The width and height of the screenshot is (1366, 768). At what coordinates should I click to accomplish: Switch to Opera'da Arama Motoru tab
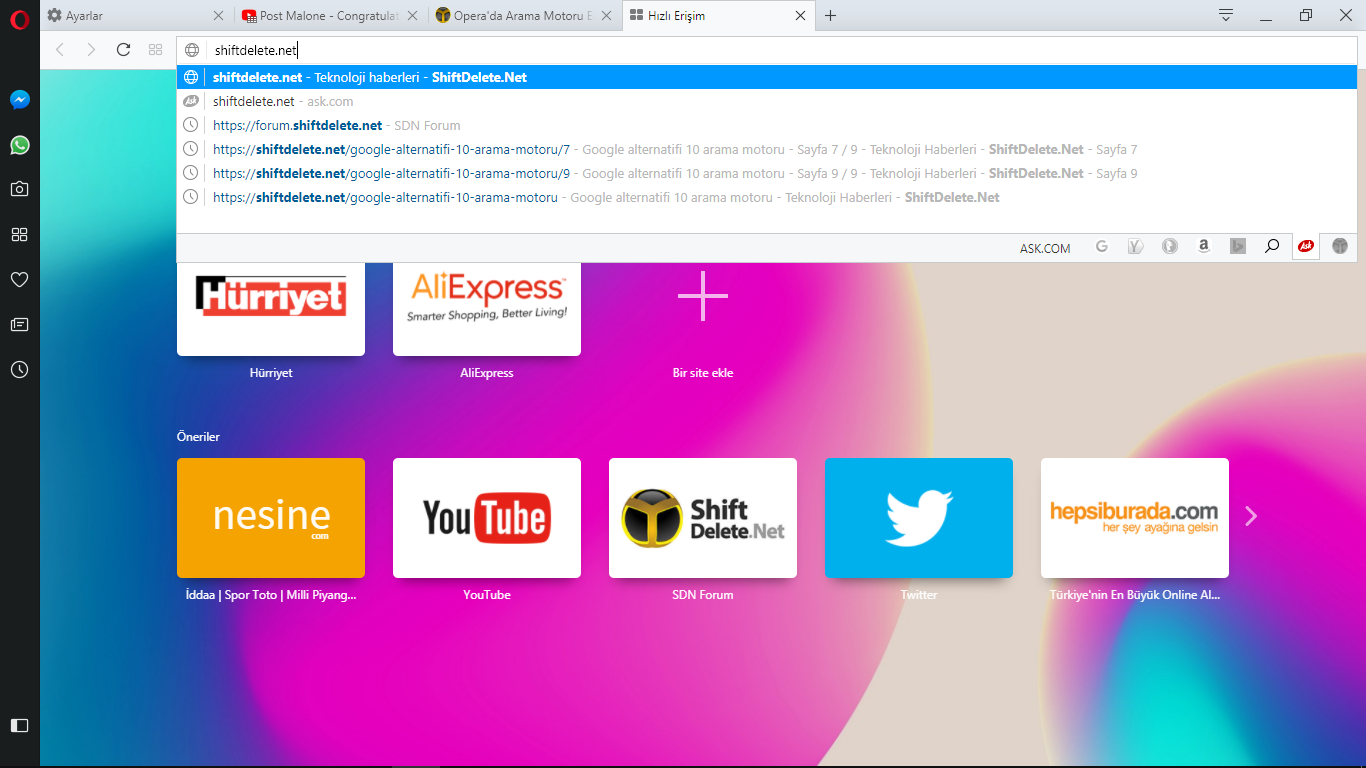525,16
